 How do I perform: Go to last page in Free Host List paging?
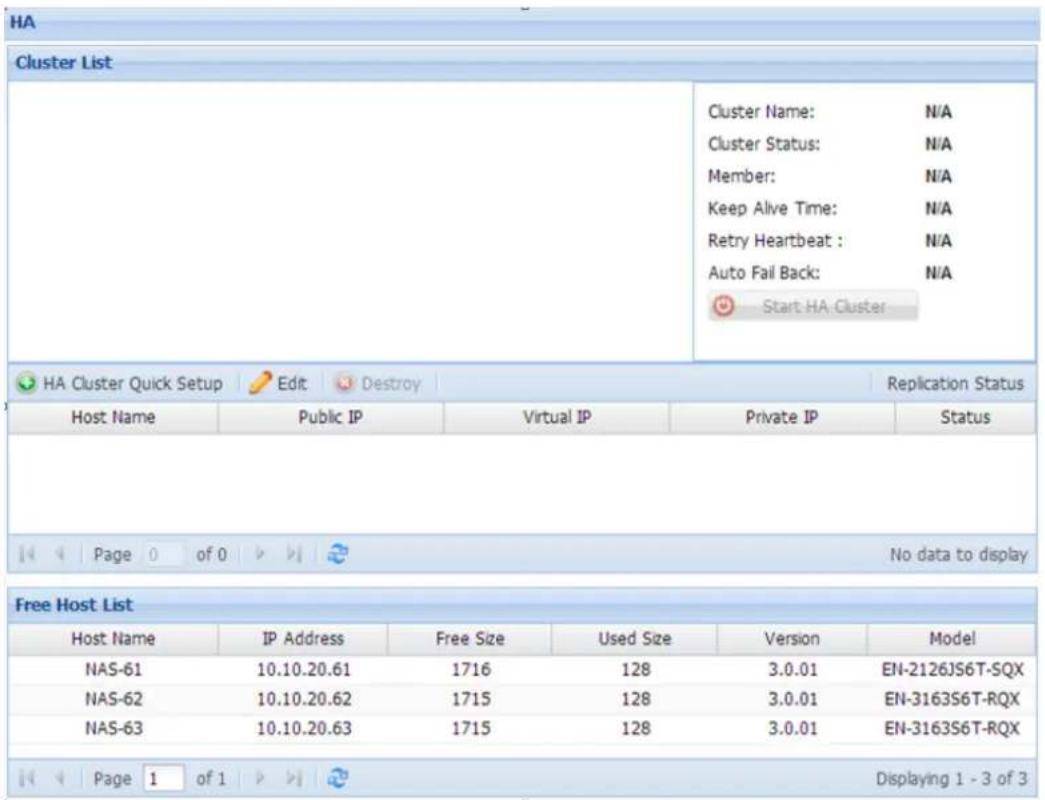point(293,778)
